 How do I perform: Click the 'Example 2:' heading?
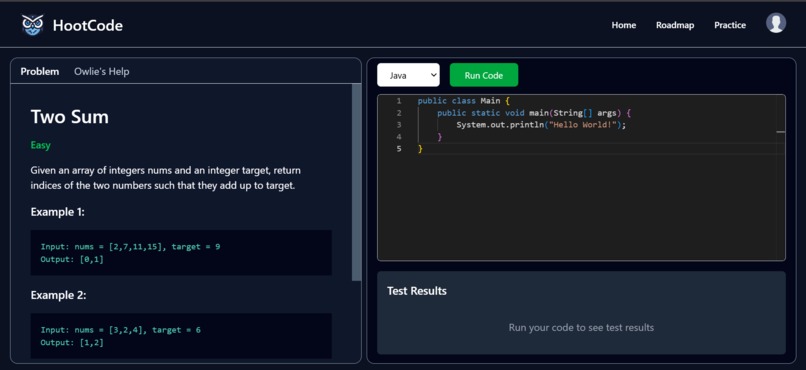pyautogui.click(x=58, y=295)
